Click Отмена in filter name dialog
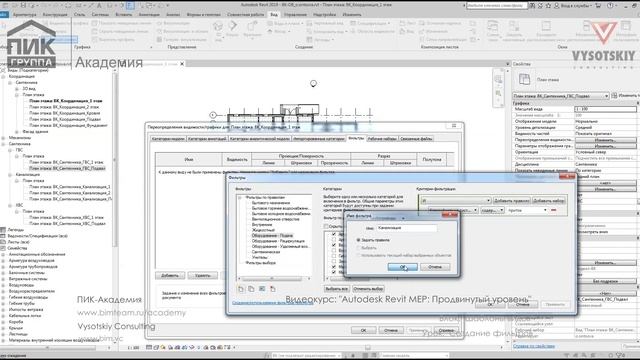Screen dimensions: 640x360 coord(435,267)
